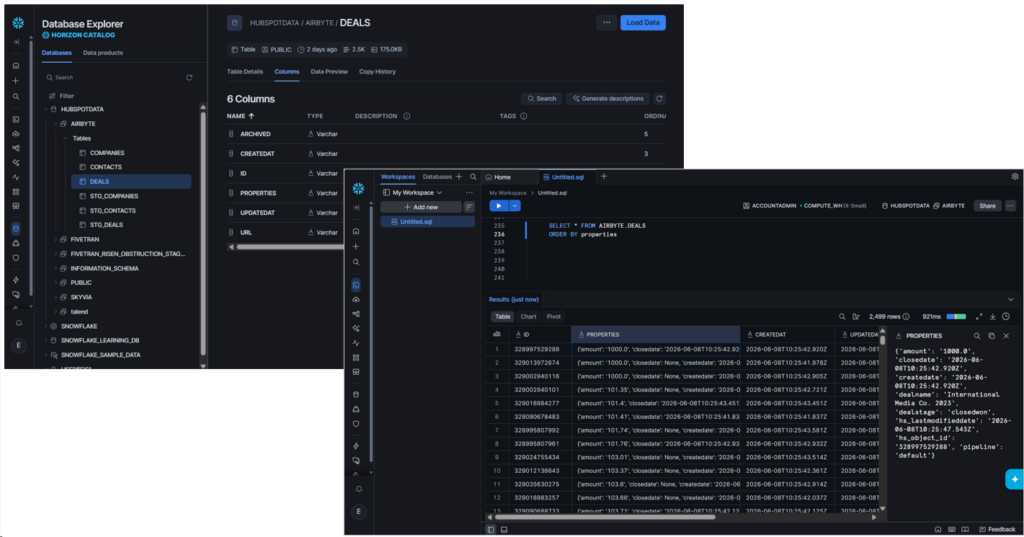Expand the SNOWFLAKE_SAMPLE_DATA database

click(46, 355)
